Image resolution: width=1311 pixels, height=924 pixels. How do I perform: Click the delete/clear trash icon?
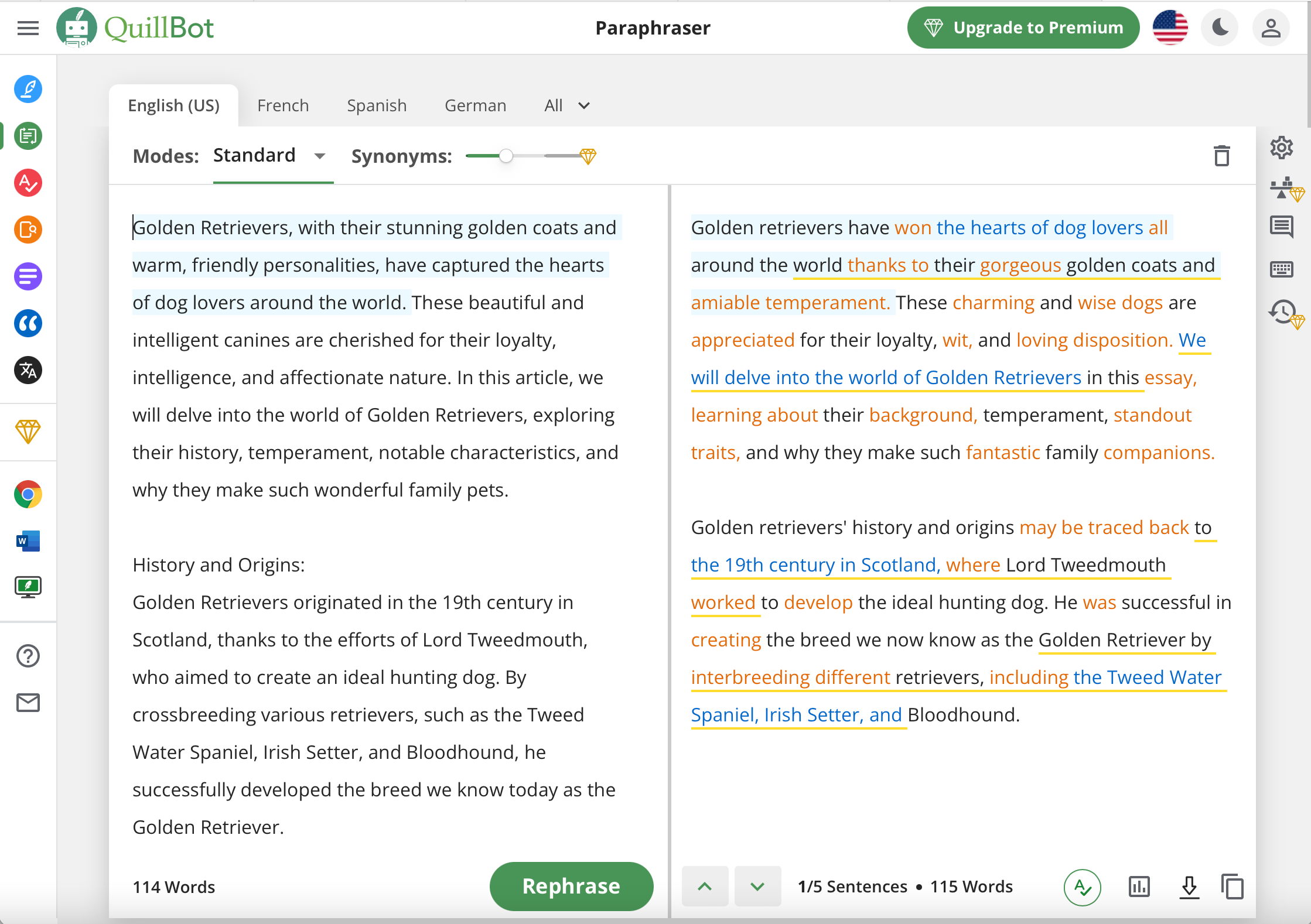[1222, 156]
